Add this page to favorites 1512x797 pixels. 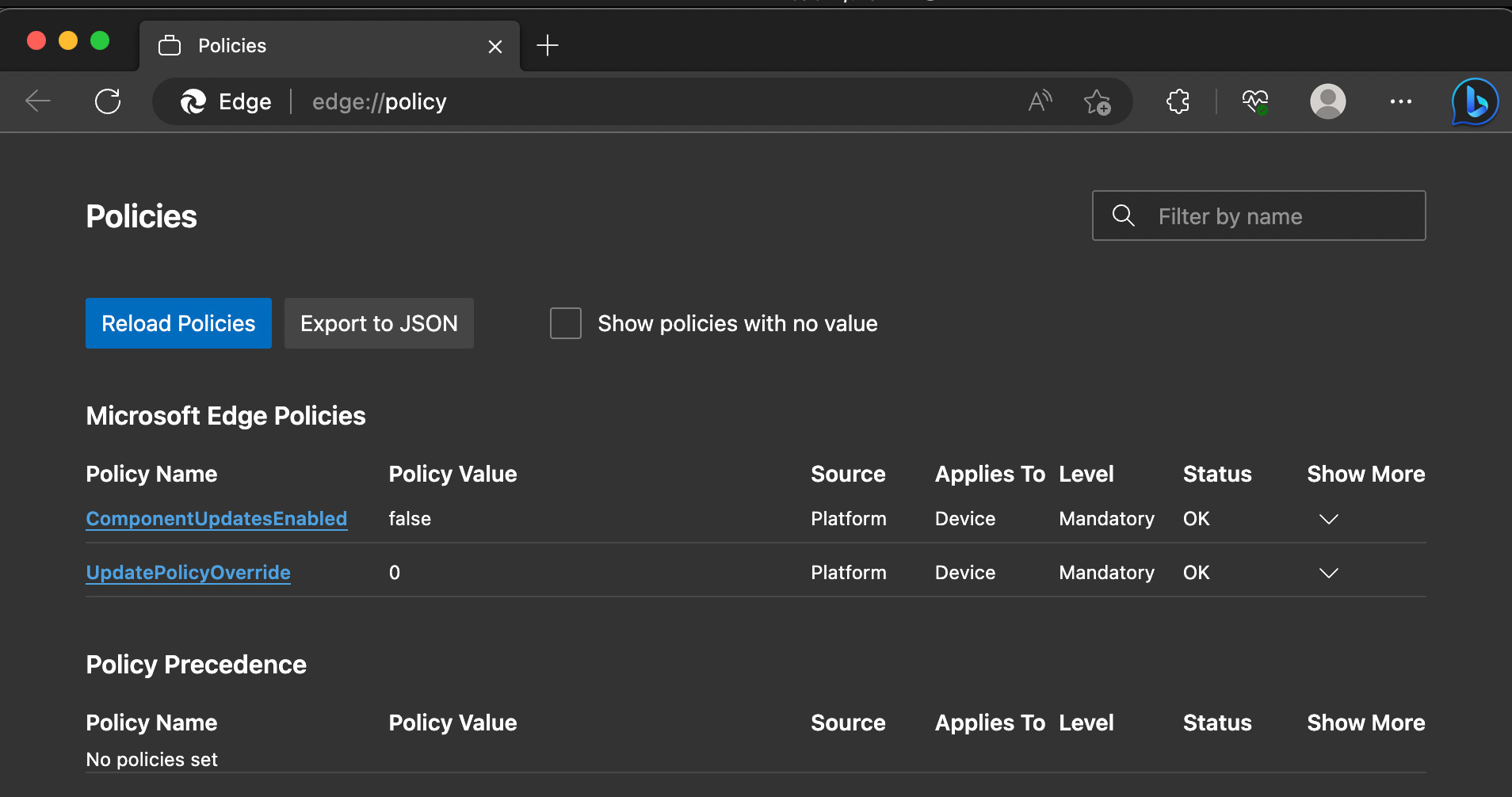[1097, 101]
